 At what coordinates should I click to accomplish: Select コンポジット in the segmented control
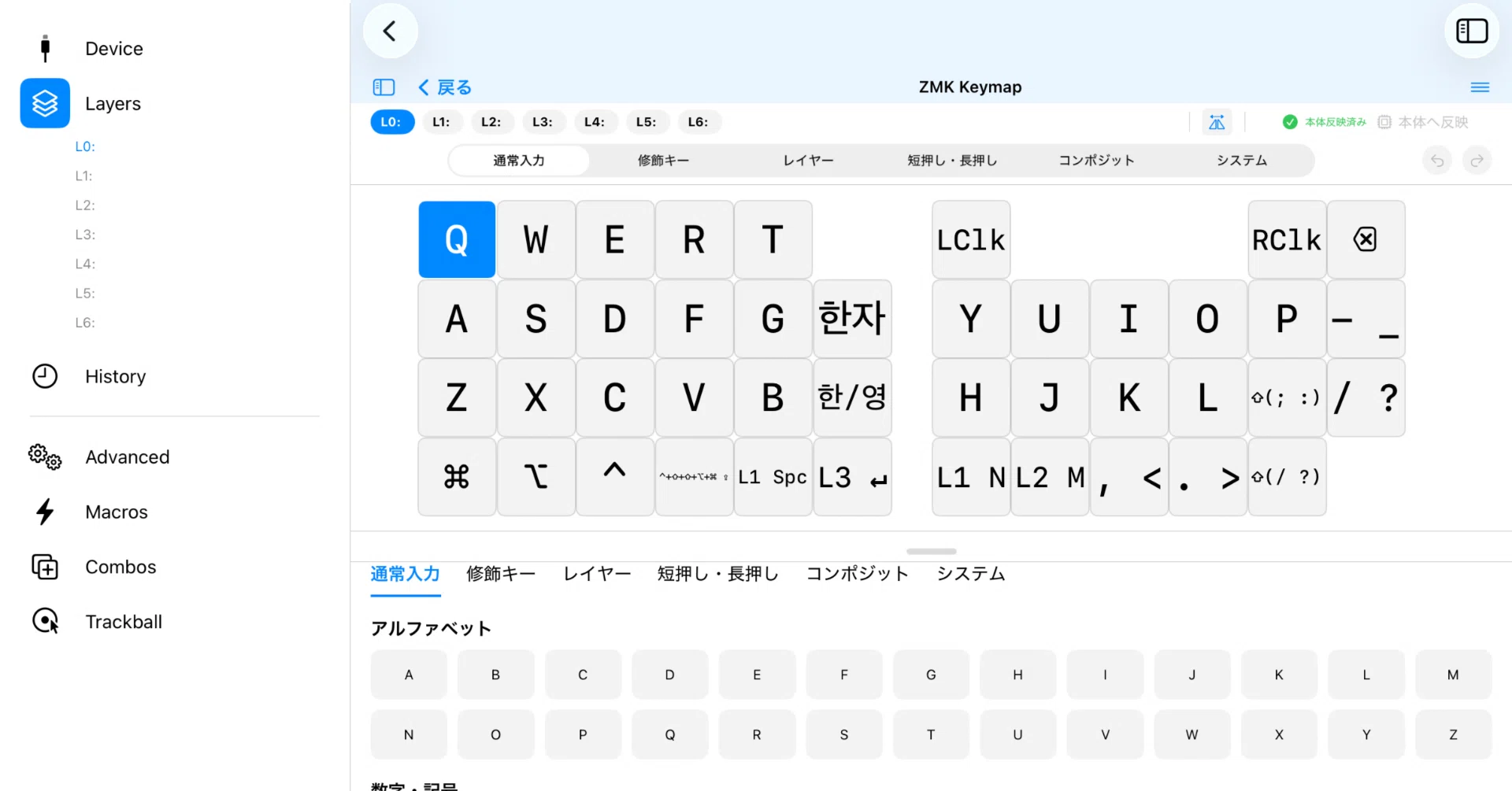(x=1097, y=161)
